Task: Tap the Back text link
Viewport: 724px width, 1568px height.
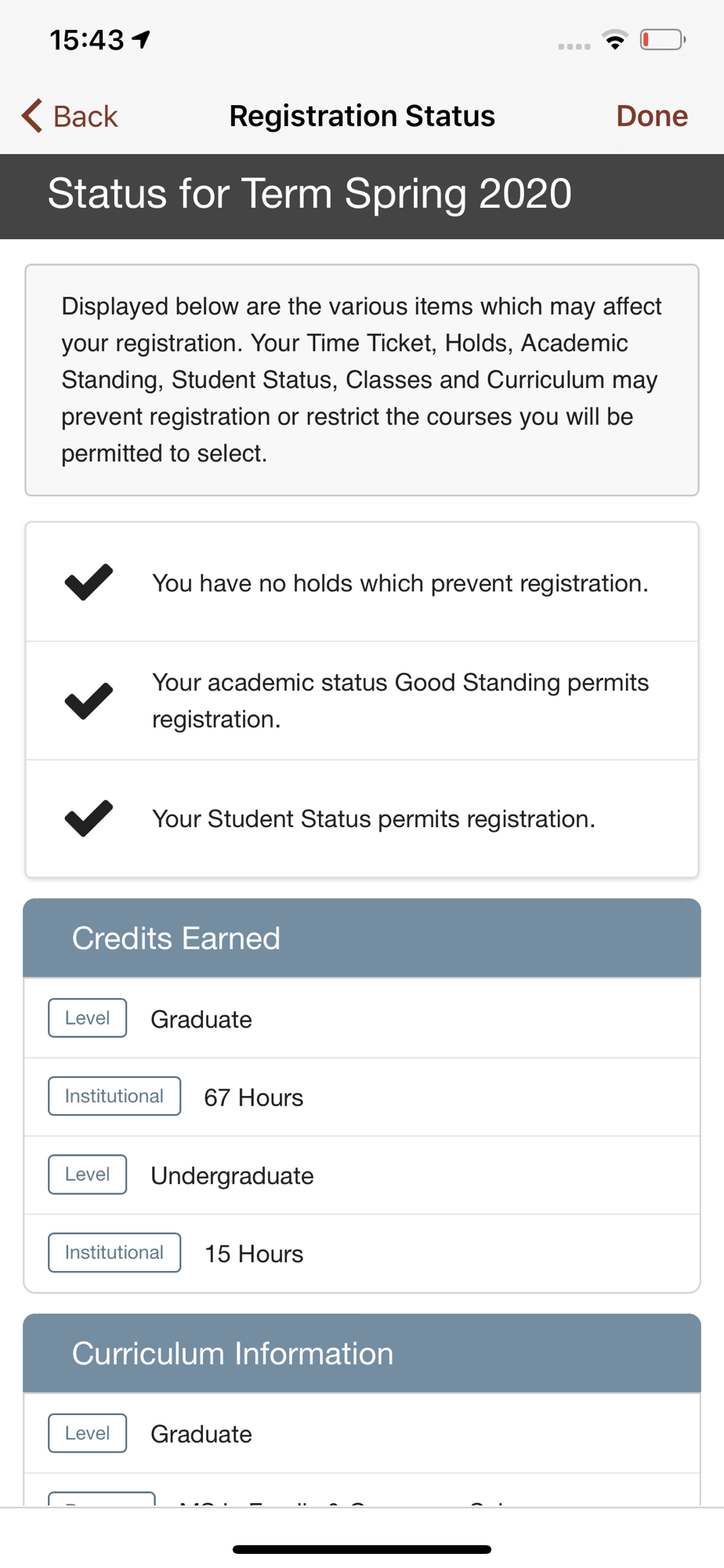Action: 85,116
